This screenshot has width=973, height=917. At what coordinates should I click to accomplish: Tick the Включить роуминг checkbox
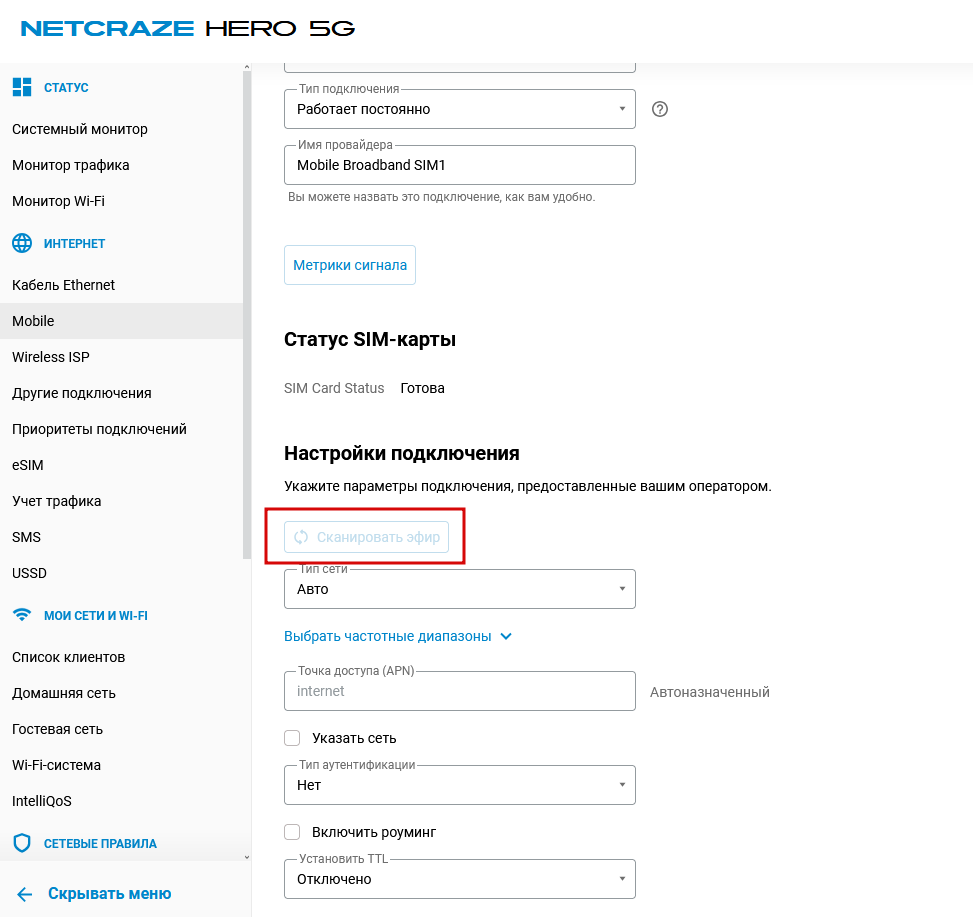click(293, 832)
